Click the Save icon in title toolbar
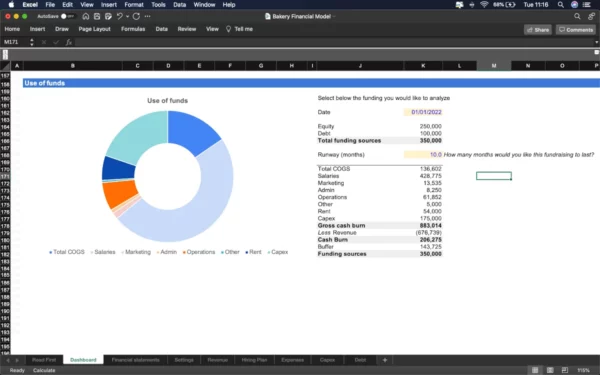 [x=97, y=16]
